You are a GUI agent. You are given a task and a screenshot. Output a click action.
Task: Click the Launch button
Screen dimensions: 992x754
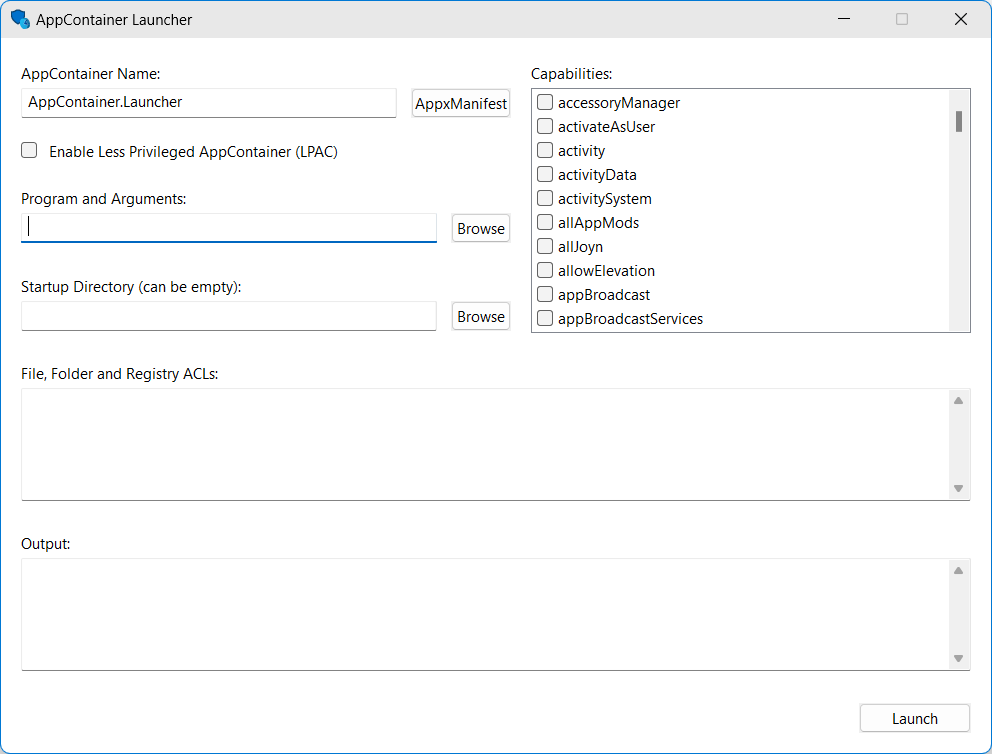coord(914,718)
